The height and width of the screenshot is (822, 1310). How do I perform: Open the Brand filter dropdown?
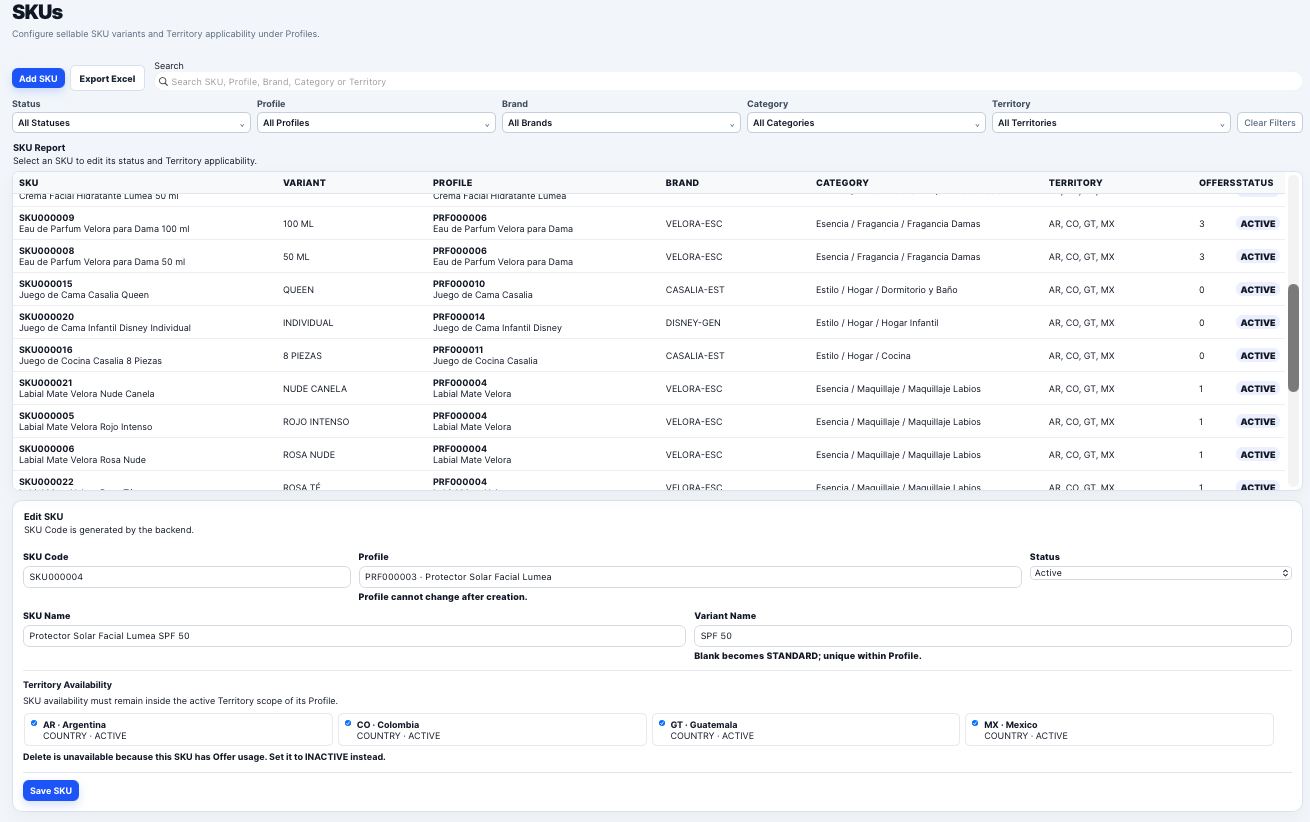point(621,123)
